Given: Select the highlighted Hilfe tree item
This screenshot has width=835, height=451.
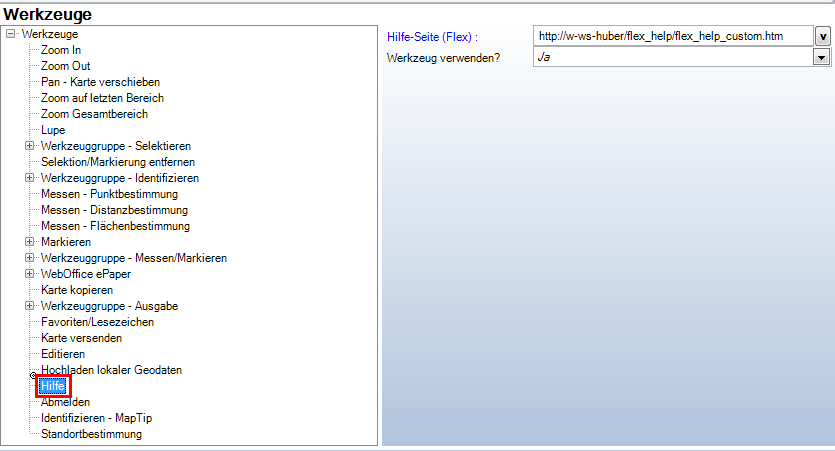Looking at the screenshot, I should tap(53, 386).
